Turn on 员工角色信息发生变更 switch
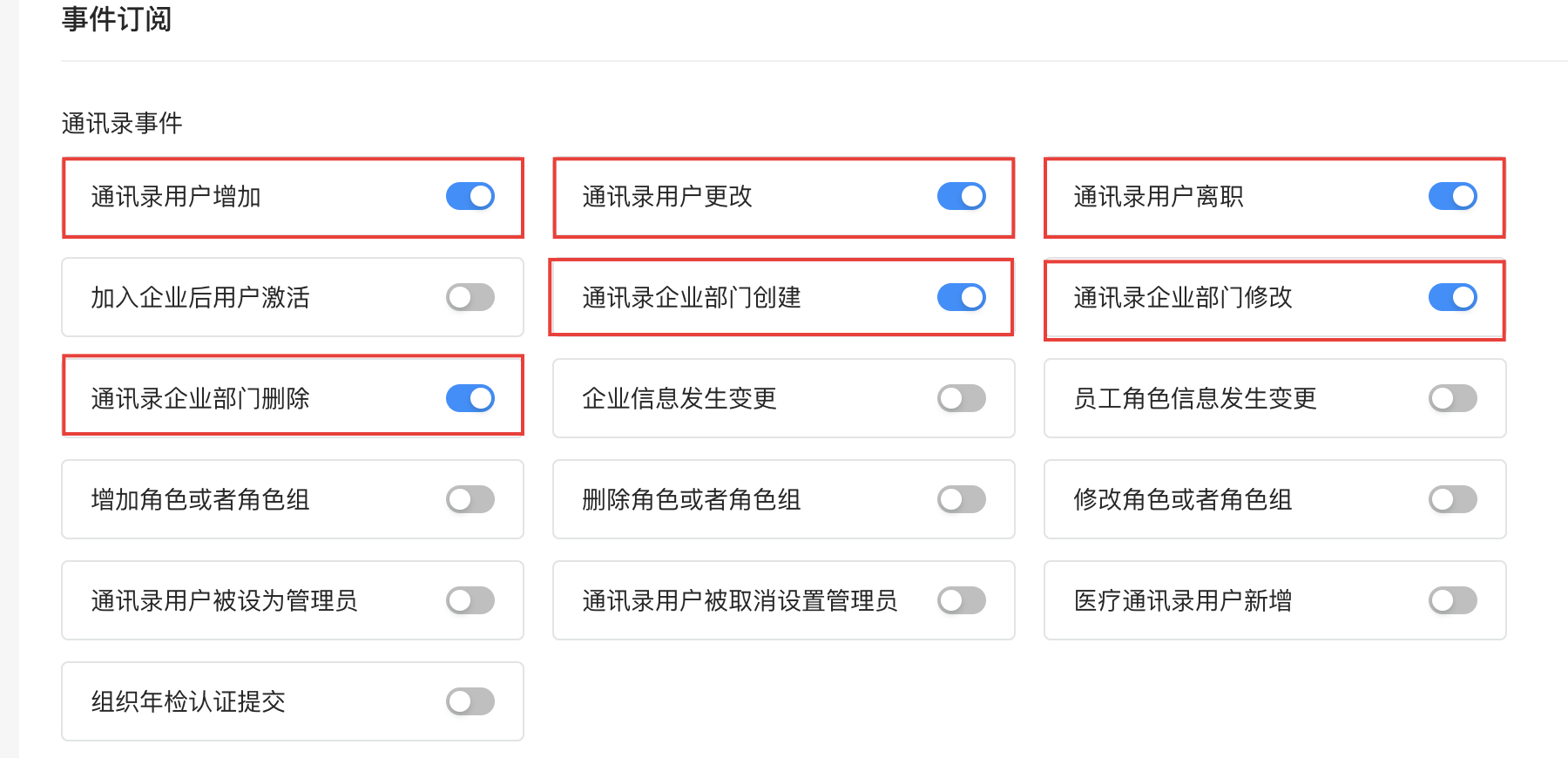This screenshot has width=1568, height=758. coord(1452,398)
